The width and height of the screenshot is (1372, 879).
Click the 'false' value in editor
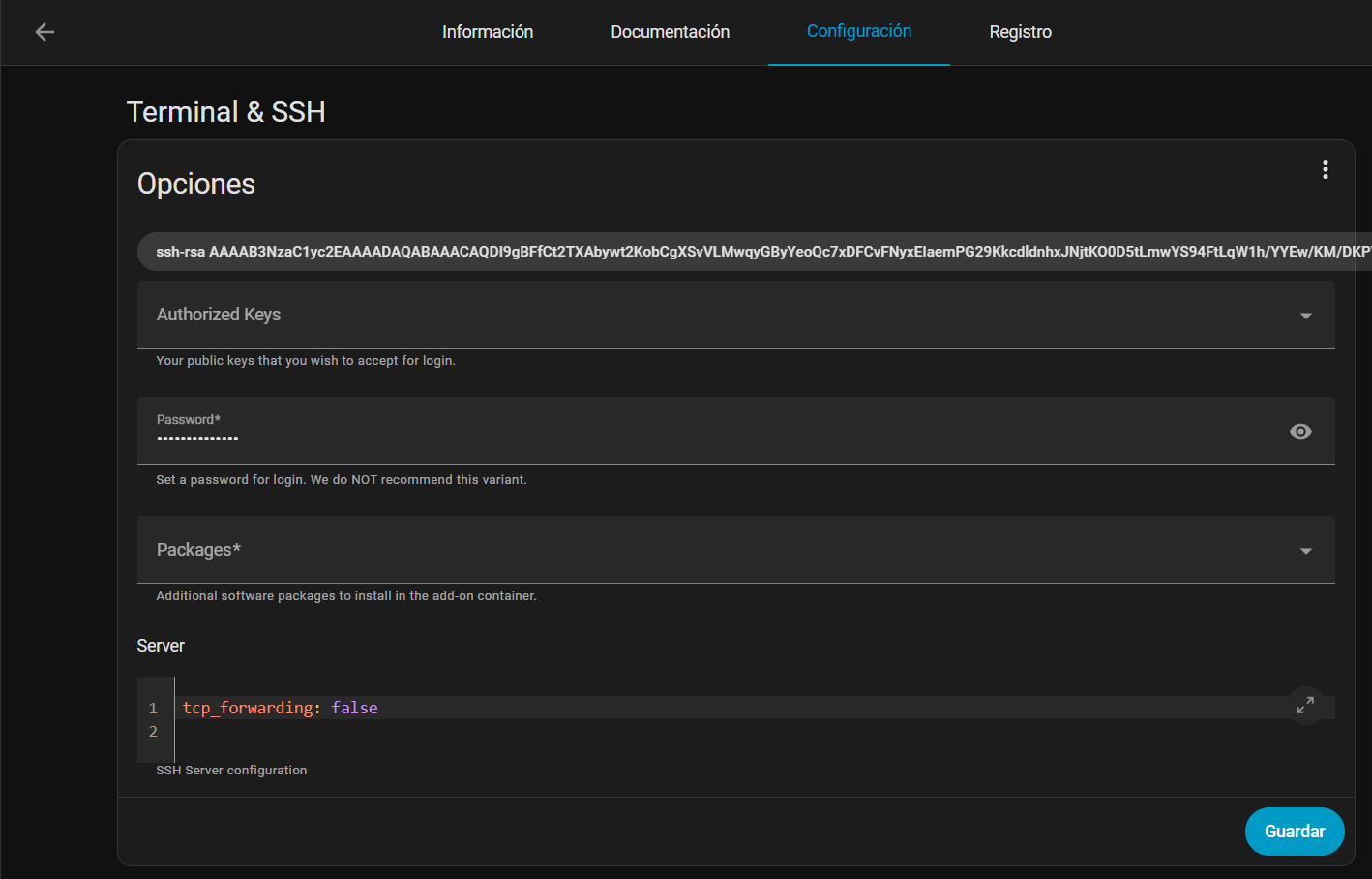[x=354, y=708]
